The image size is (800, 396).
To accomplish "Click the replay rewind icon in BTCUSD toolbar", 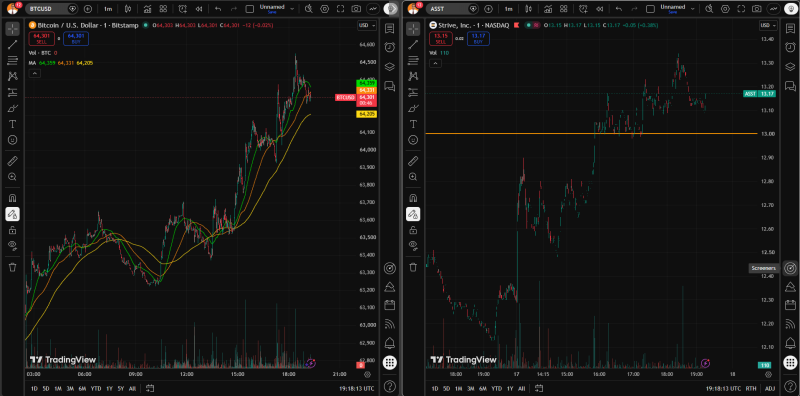I will click(x=199, y=9).
